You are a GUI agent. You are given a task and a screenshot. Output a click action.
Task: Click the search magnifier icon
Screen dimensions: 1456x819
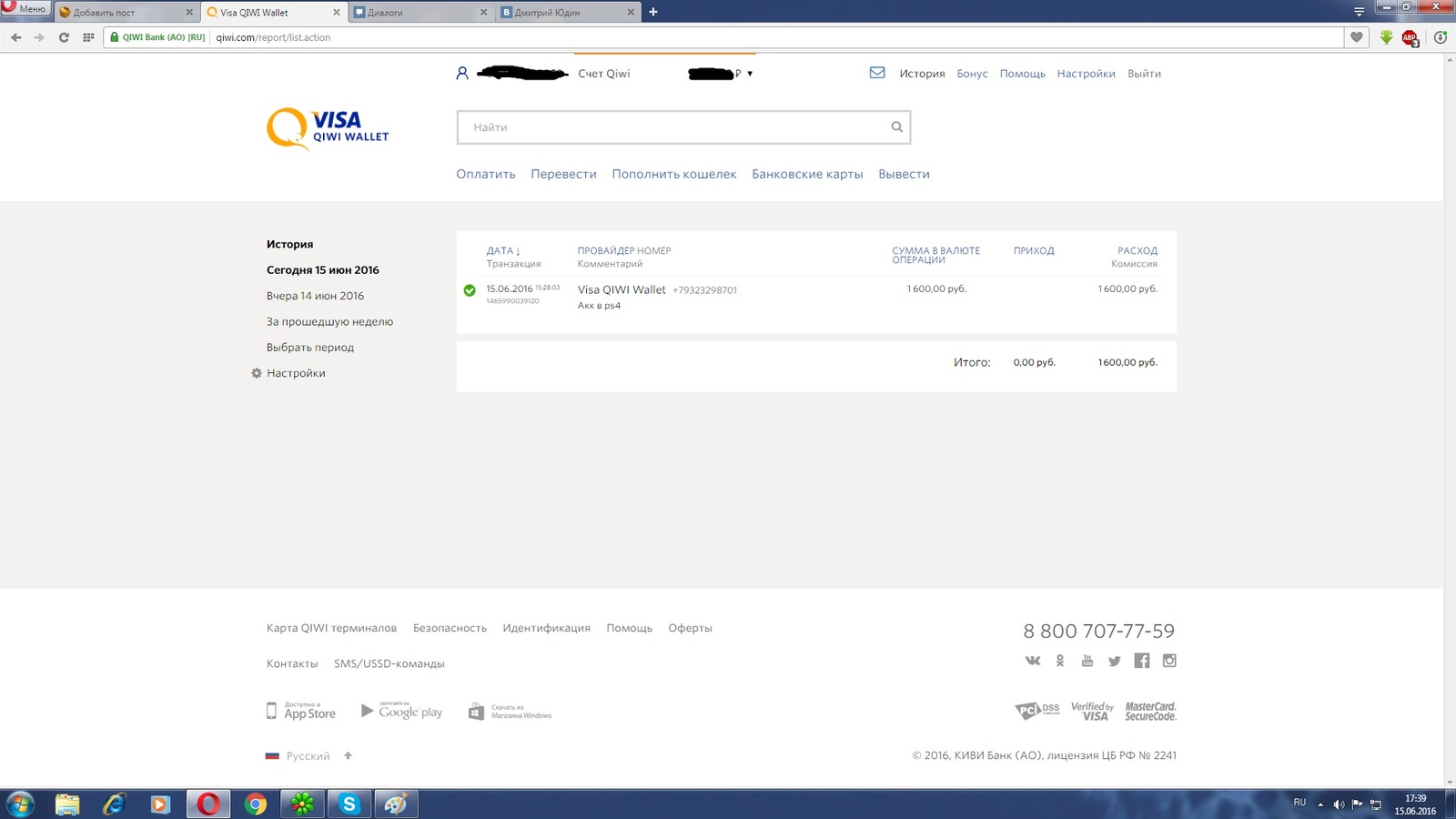(x=896, y=127)
